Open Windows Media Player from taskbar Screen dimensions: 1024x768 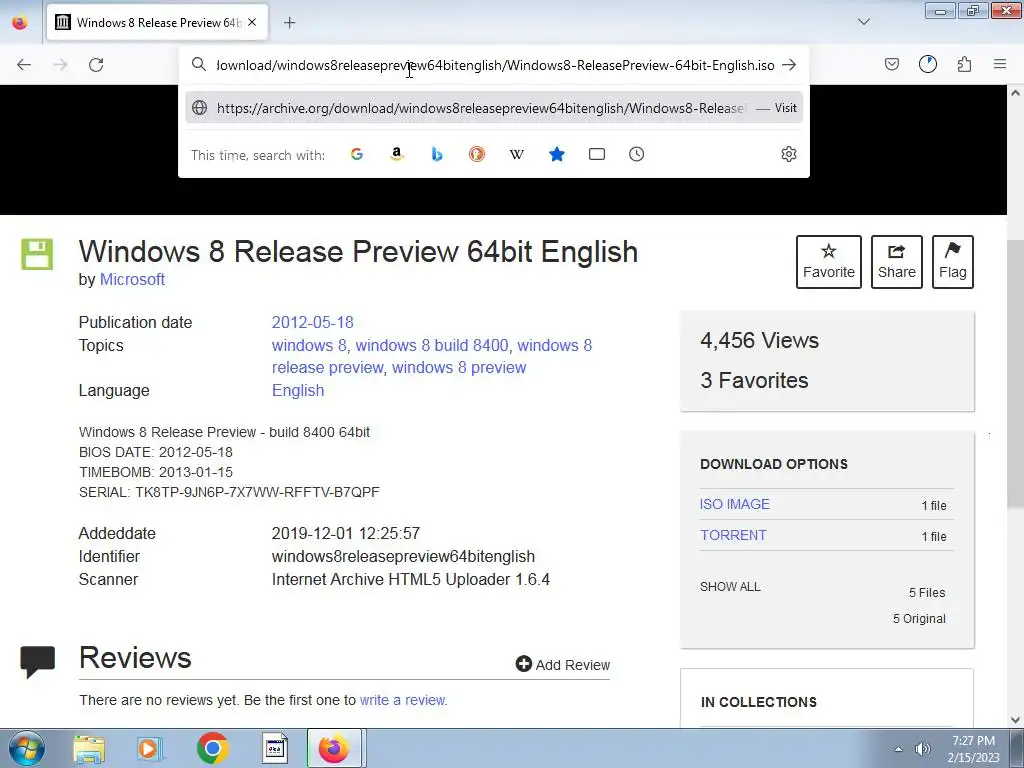pyautogui.click(x=150, y=749)
